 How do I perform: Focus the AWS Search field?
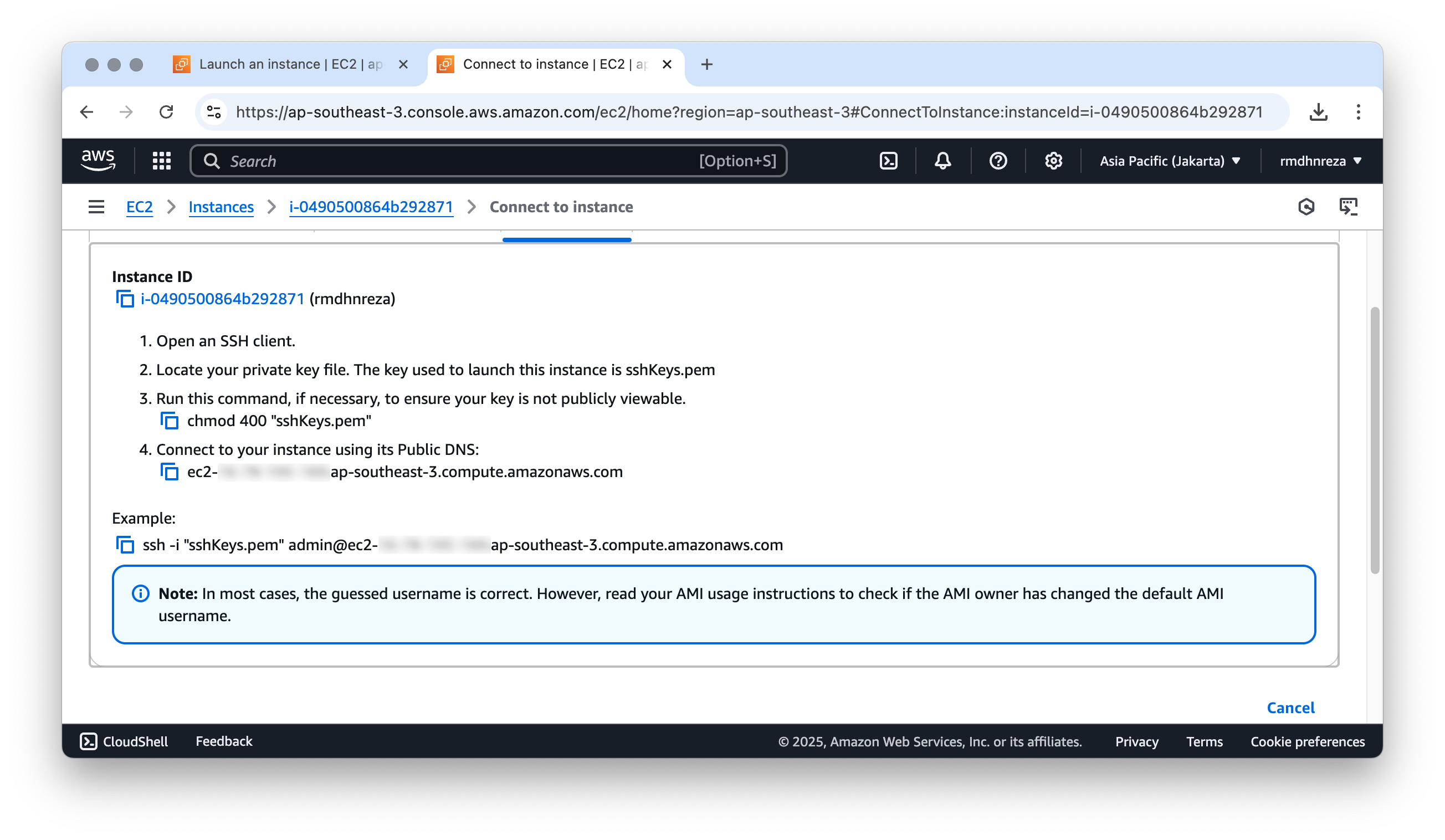(489, 161)
